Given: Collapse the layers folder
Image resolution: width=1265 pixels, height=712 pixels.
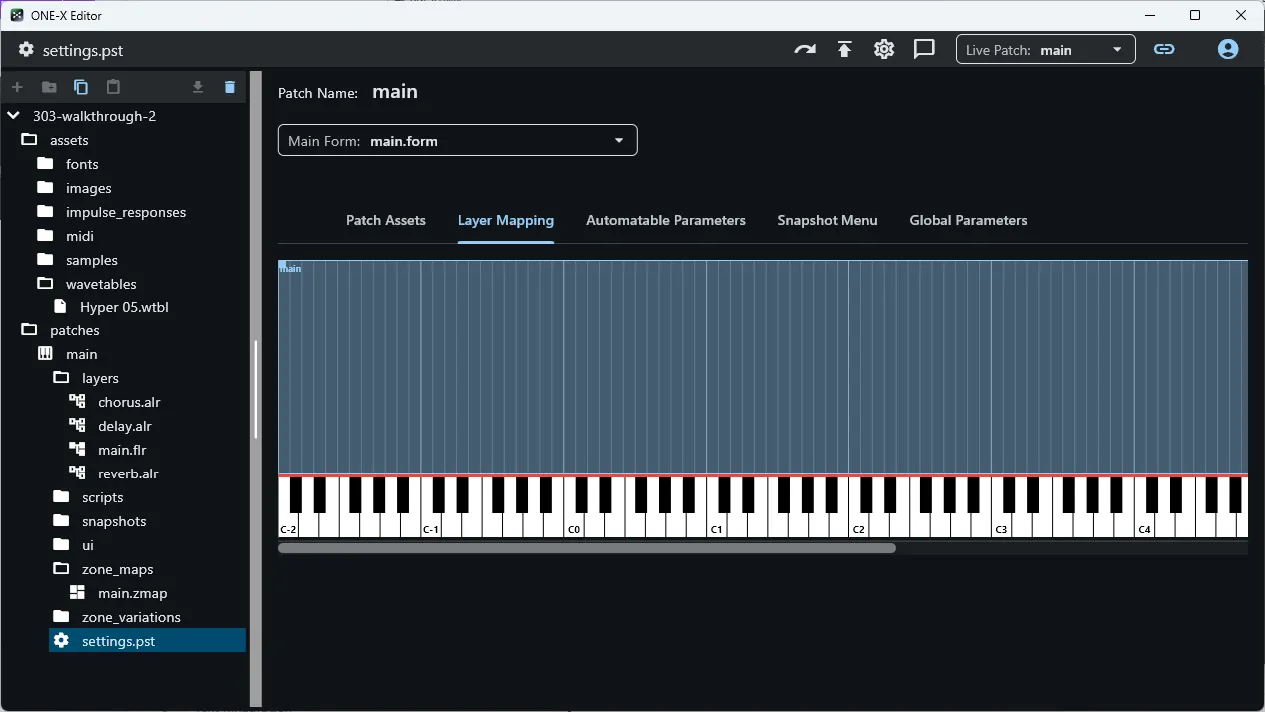Looking at the screenshot, I should [x=61, y=378].
